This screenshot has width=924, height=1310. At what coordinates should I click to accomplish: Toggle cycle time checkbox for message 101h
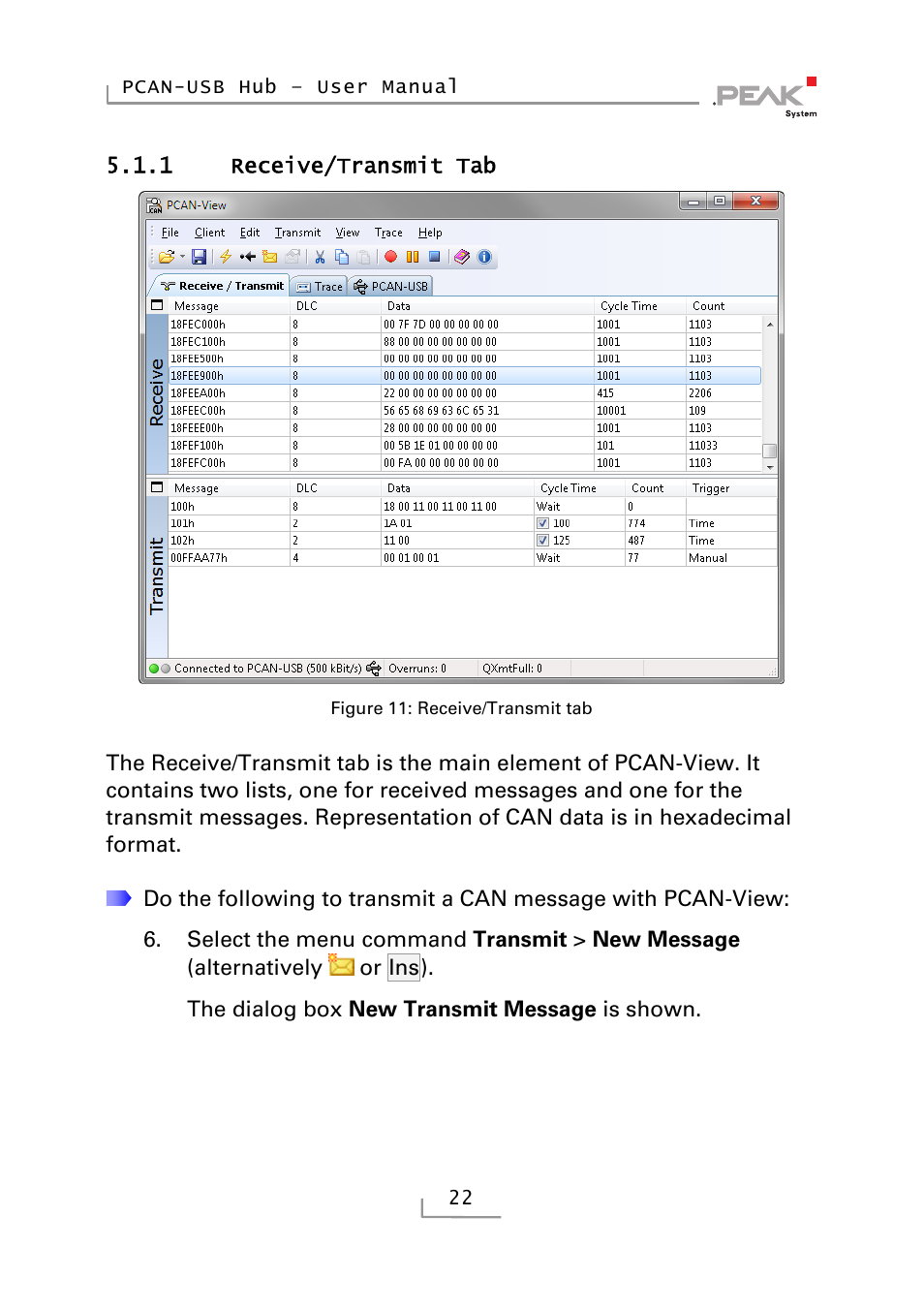543,523
